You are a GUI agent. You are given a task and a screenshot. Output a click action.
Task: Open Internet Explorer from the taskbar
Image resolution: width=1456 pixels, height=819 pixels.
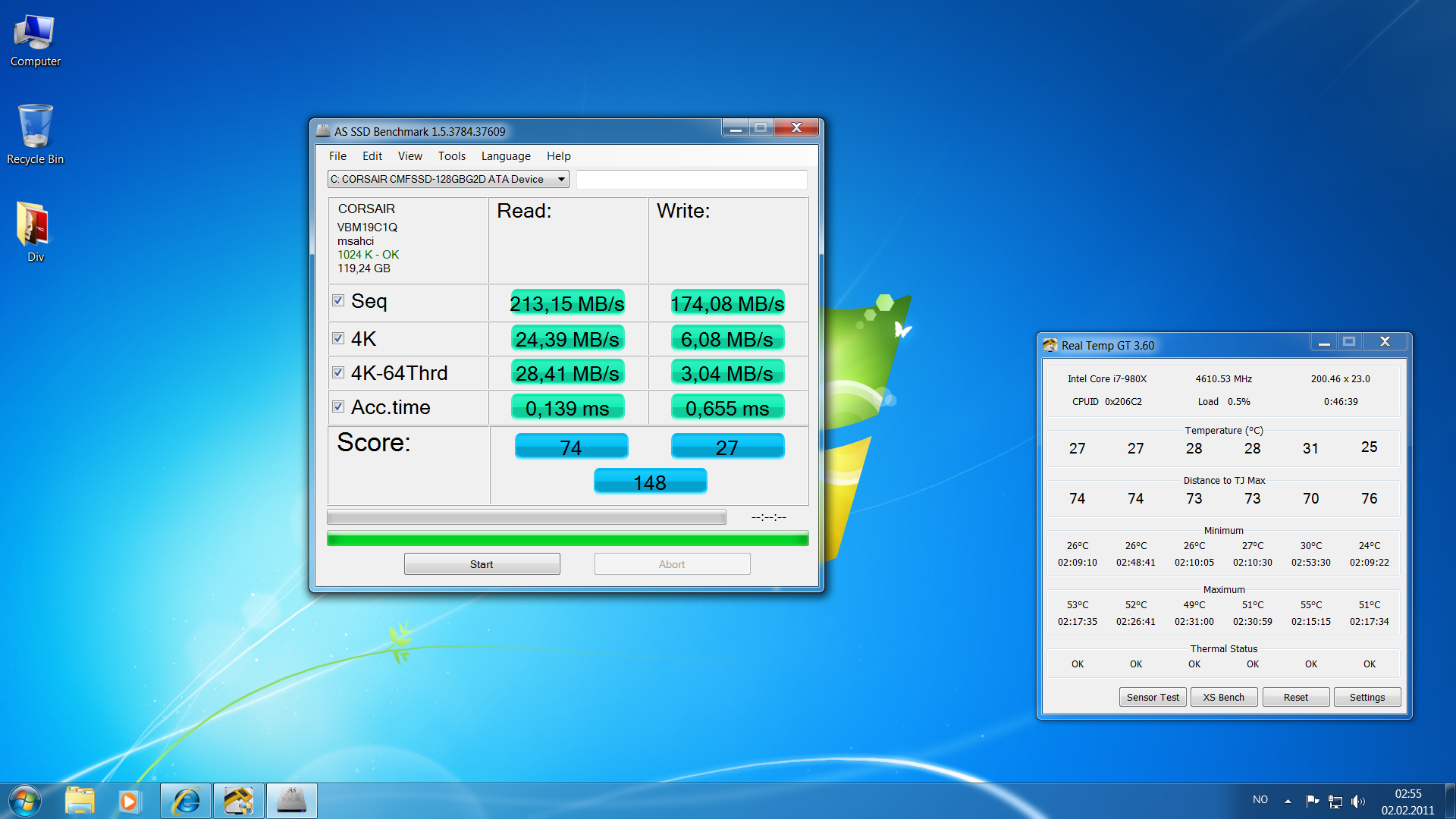186,801
